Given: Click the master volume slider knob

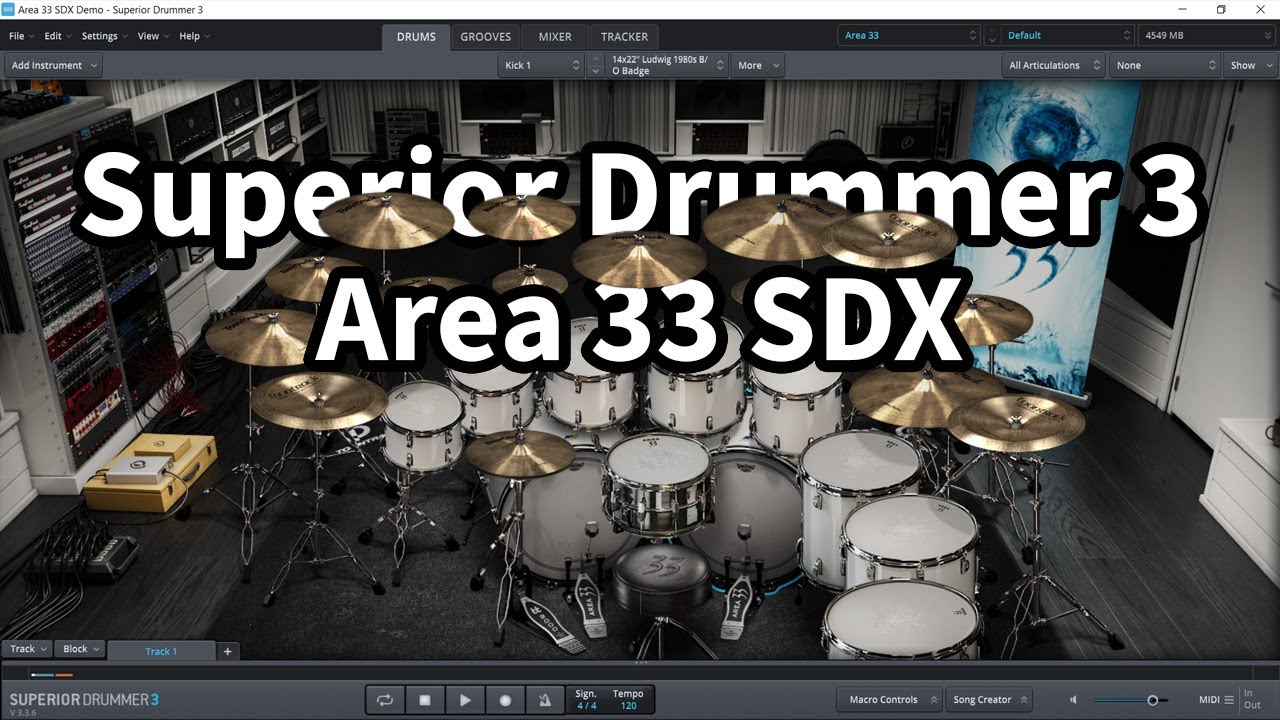Looking at the screenshot, I should click(x=1152, y=700).
